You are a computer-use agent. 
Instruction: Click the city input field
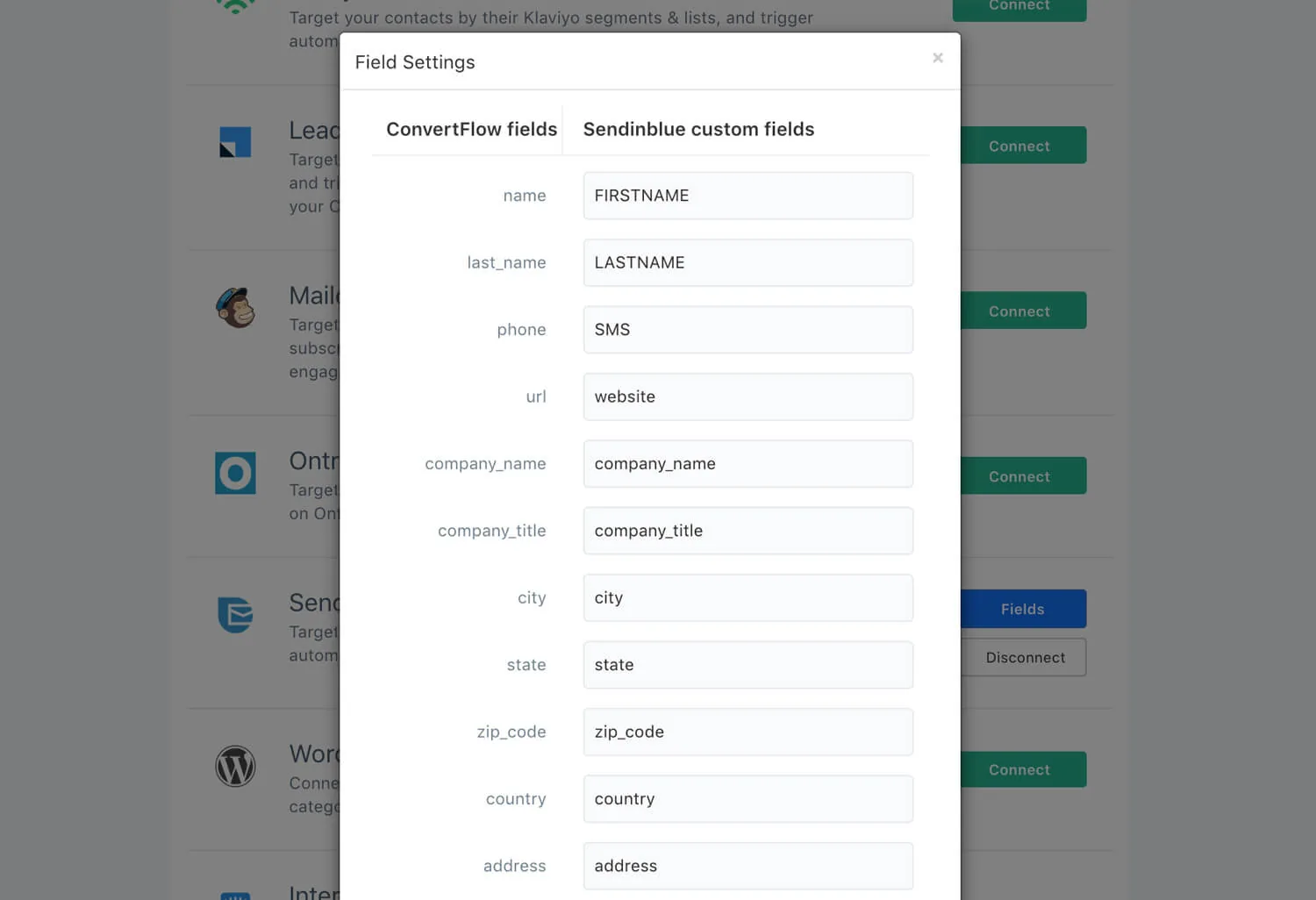748,598
